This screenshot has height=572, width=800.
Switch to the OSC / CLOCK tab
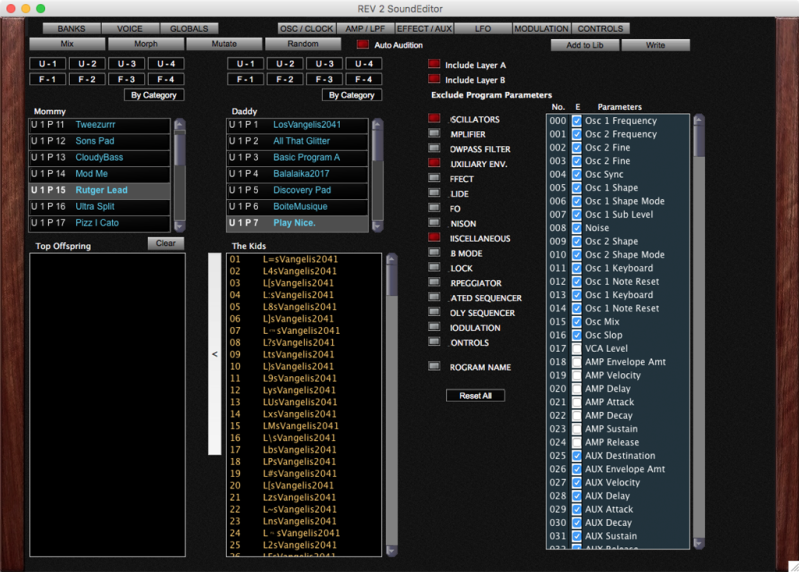[x=309, y=29]
